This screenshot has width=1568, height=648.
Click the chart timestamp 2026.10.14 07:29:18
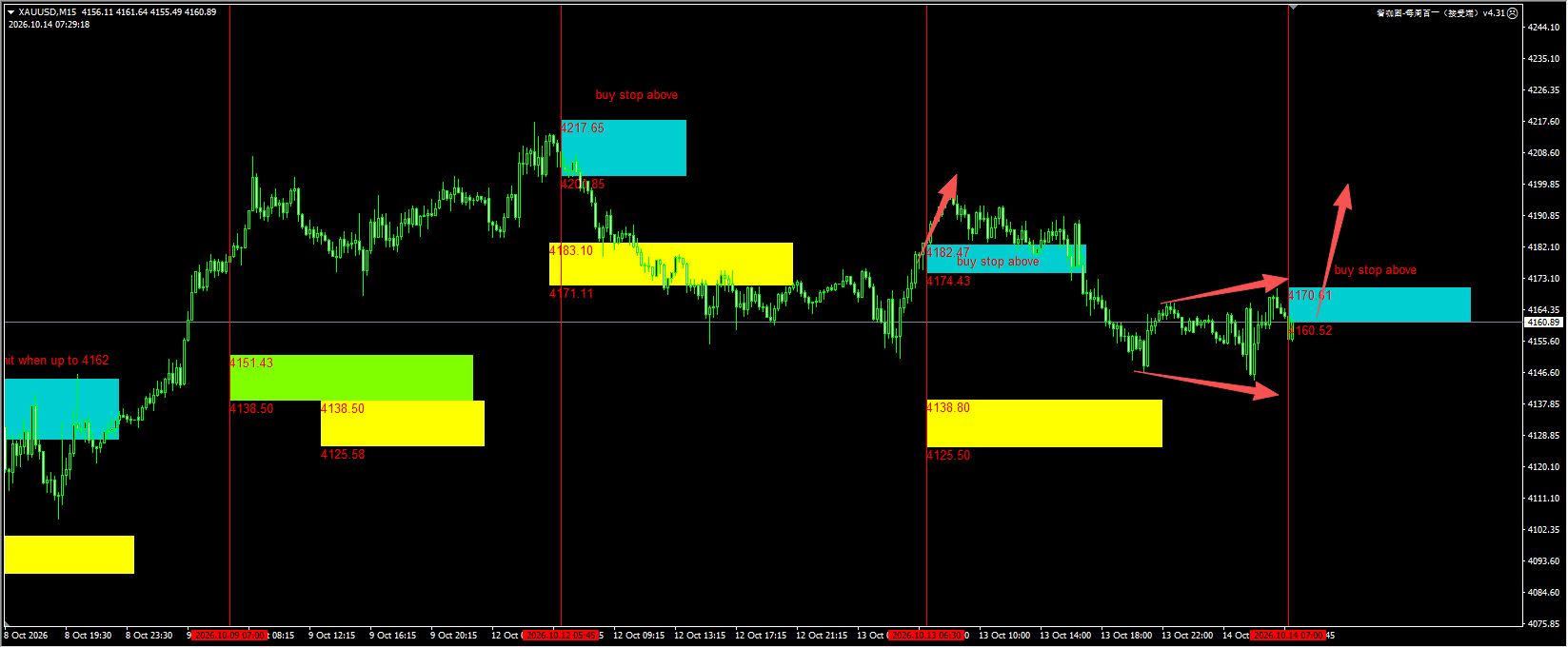[x=50, y=25]
